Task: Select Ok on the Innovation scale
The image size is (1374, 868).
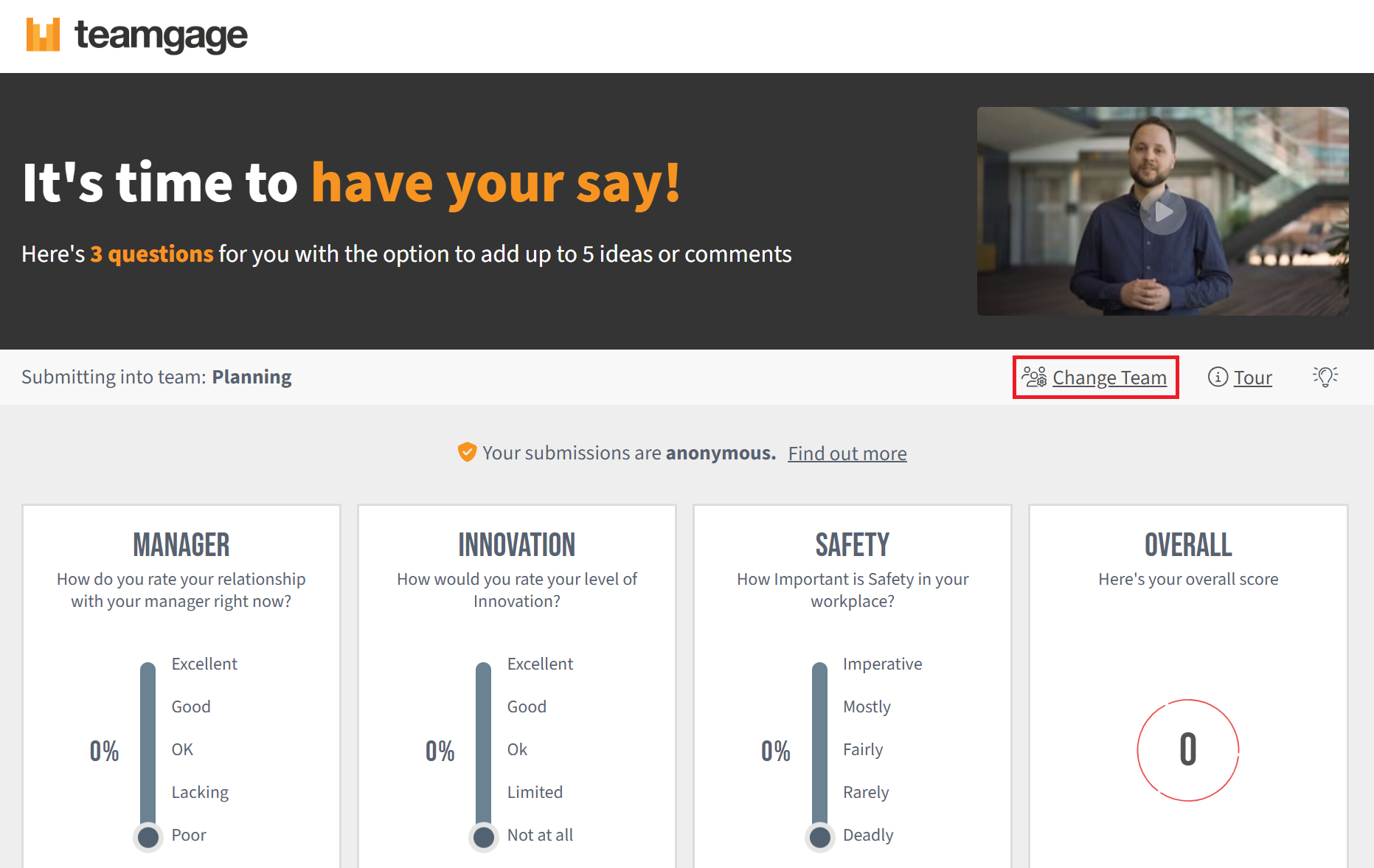Action: tap(517, 749)
